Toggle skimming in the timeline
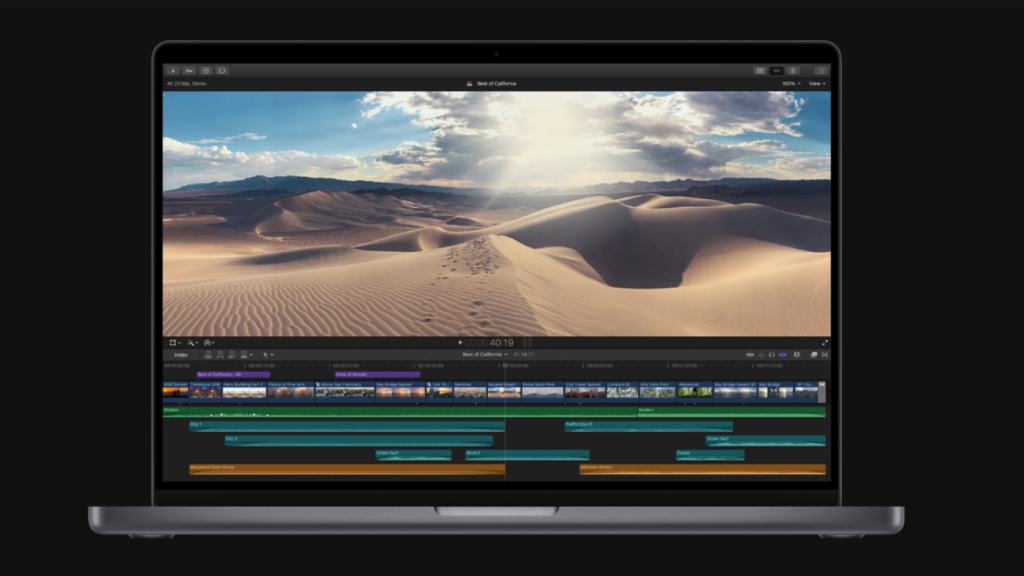1024x576 pixels. point(750,354)
